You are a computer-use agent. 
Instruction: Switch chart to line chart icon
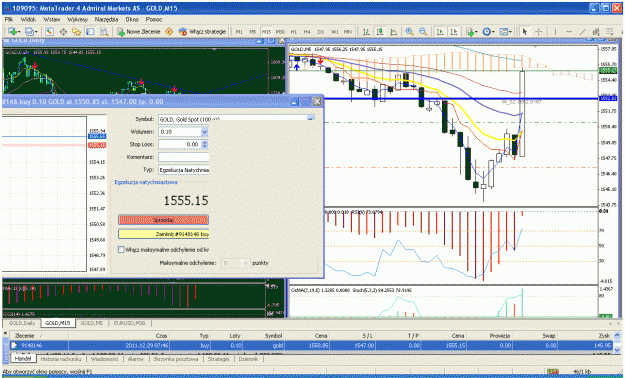tap(393, 32)
